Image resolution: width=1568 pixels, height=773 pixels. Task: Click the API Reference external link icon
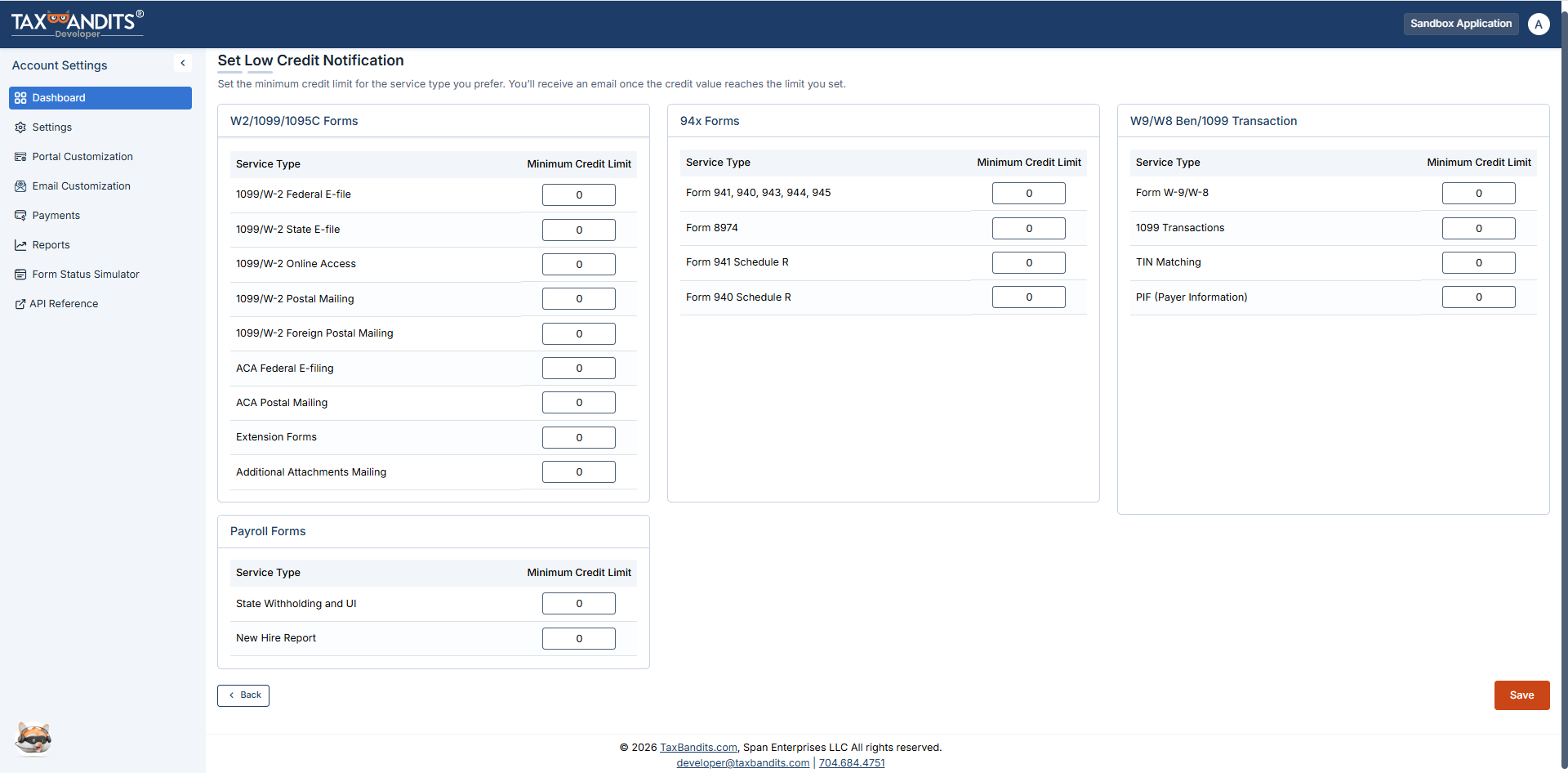20,304
